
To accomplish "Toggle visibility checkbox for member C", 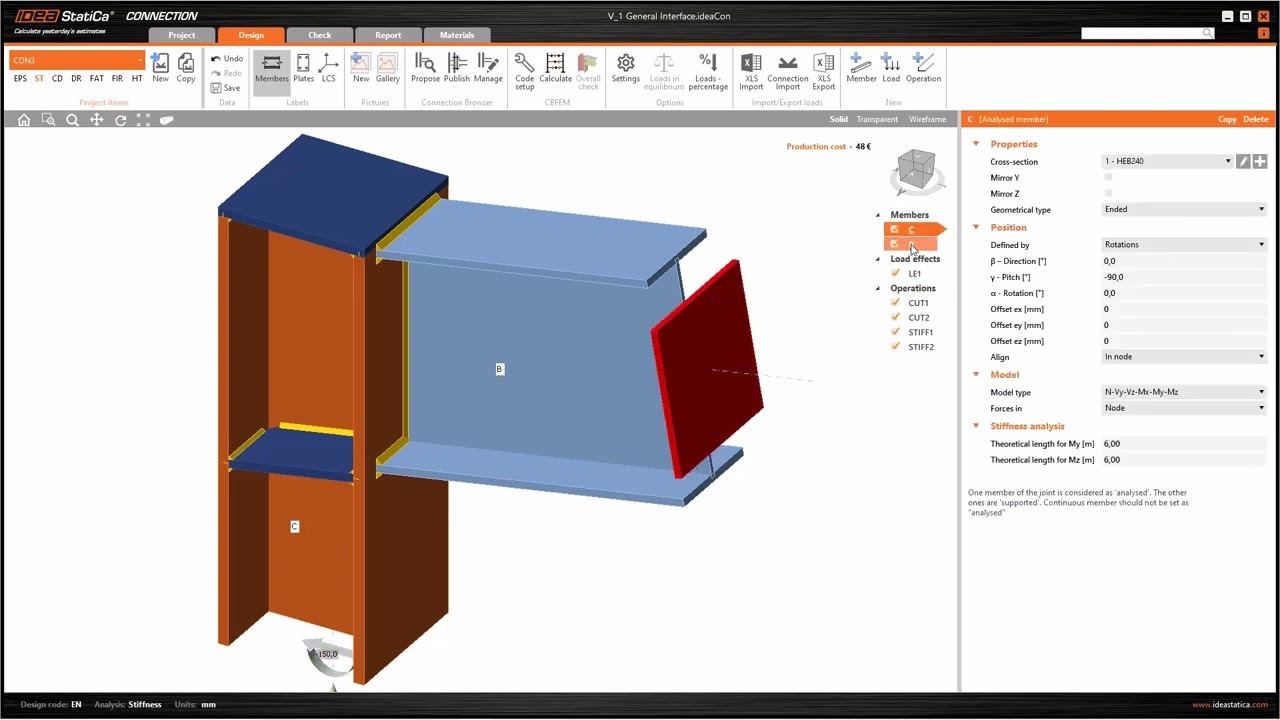I will (894, 230).
